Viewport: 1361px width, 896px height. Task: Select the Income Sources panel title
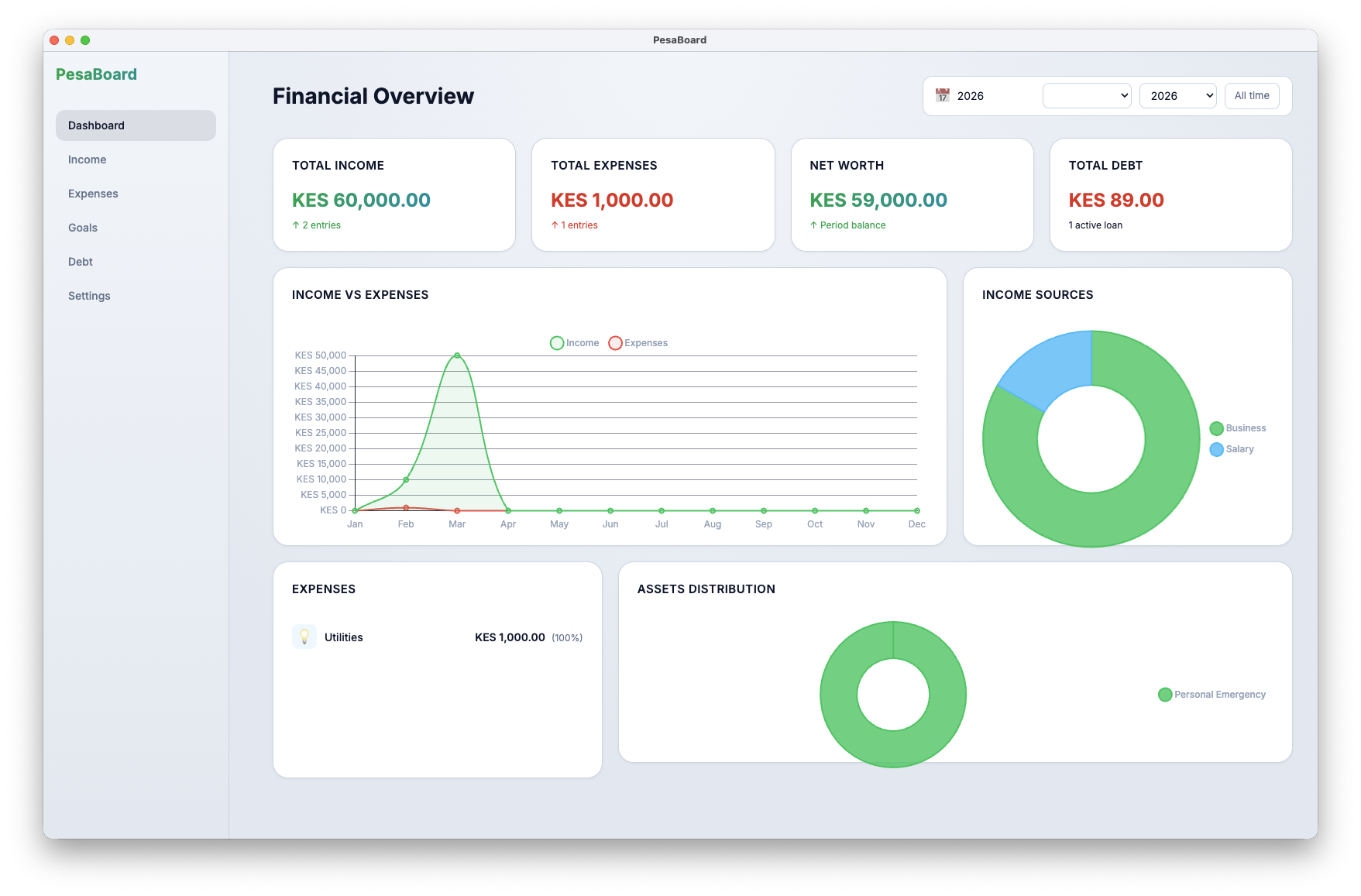(1038, 294)
